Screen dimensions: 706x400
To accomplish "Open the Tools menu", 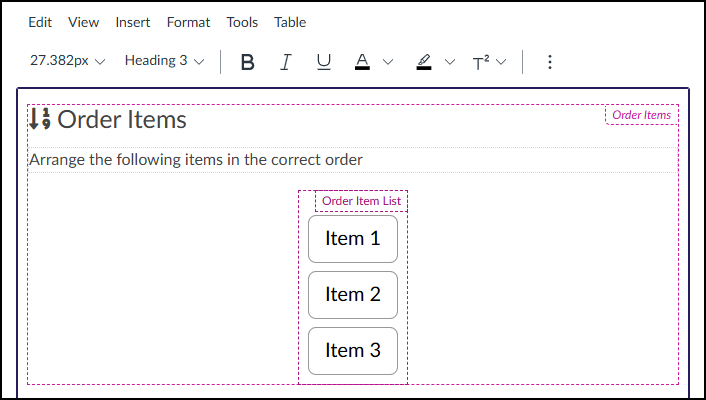I will coord(242,22).
